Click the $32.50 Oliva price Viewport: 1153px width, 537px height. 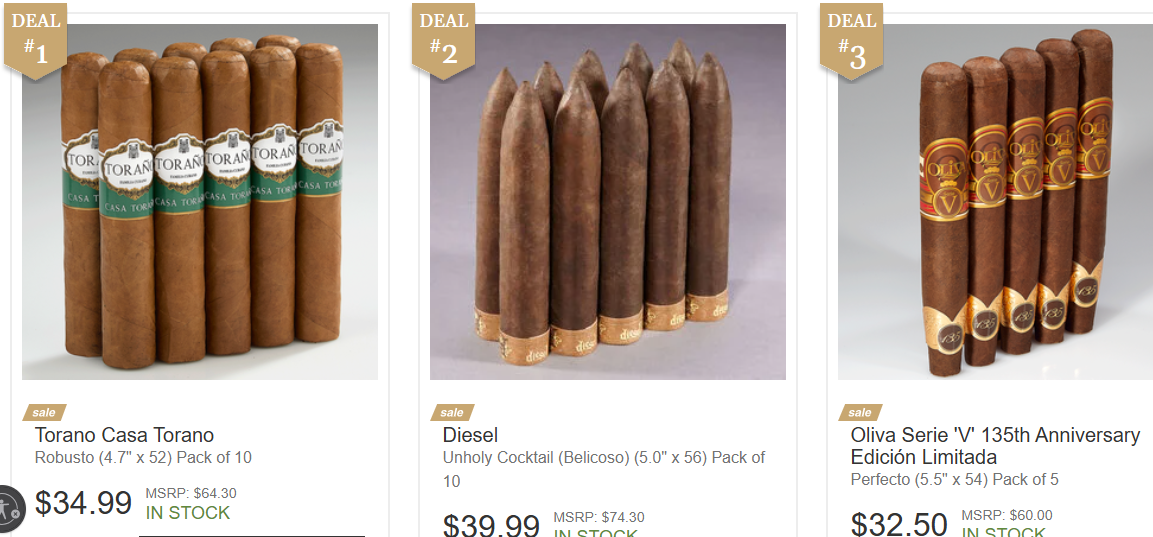point(899,523)
